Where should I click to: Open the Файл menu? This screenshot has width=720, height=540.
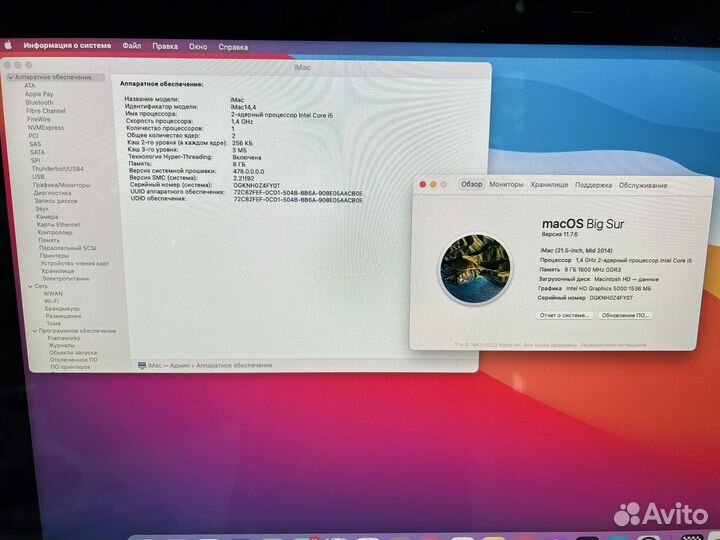coord(132,46)
